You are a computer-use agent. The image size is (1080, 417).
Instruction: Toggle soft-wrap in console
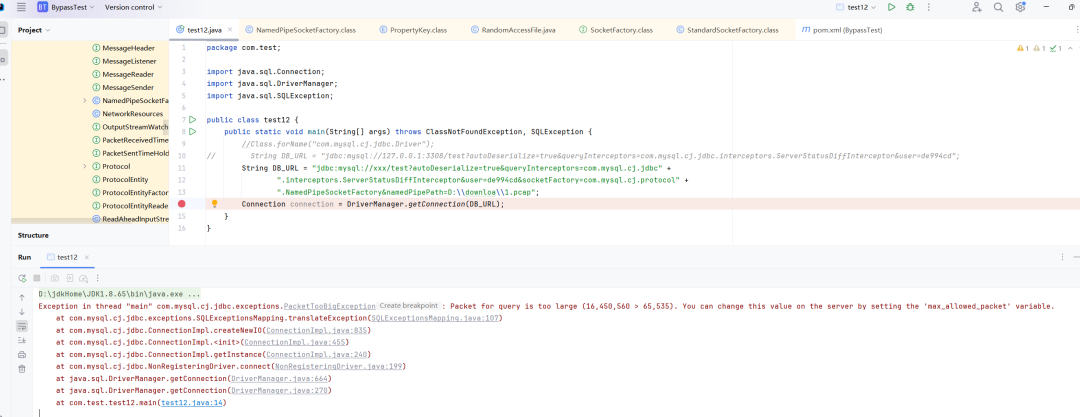click(21, 326)
